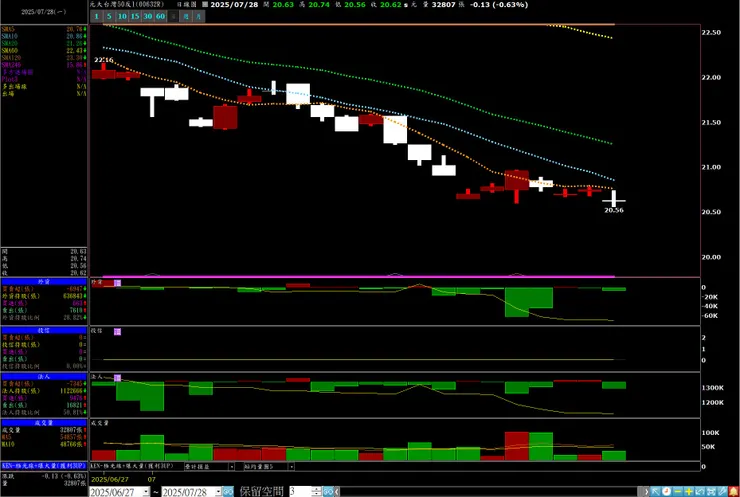Image resolution: width=740 pixels, height=497 pixels.
Task: Click the SMA10 indicator row
Action: pos(44,36)
